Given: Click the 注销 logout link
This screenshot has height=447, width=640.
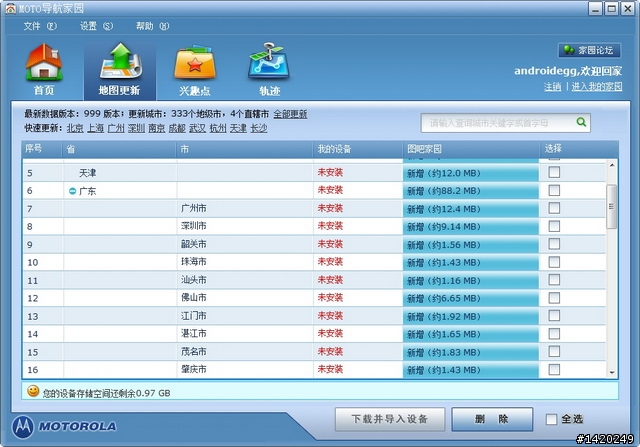Looking at the screenshot, I should click(x=552, y=87).
